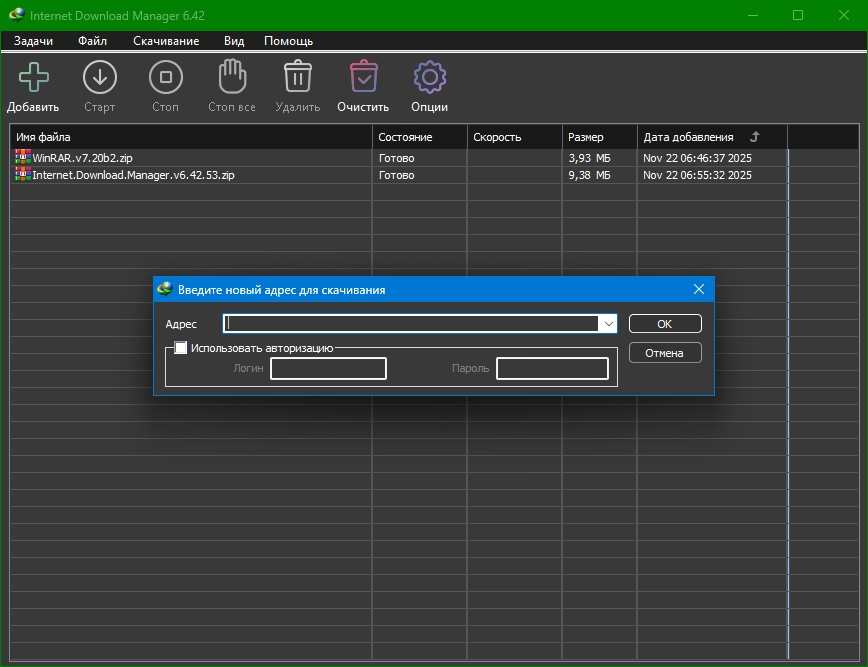Click the Очистить clean-up icon
Screen dimensions: 868x667
click(362, 77)
